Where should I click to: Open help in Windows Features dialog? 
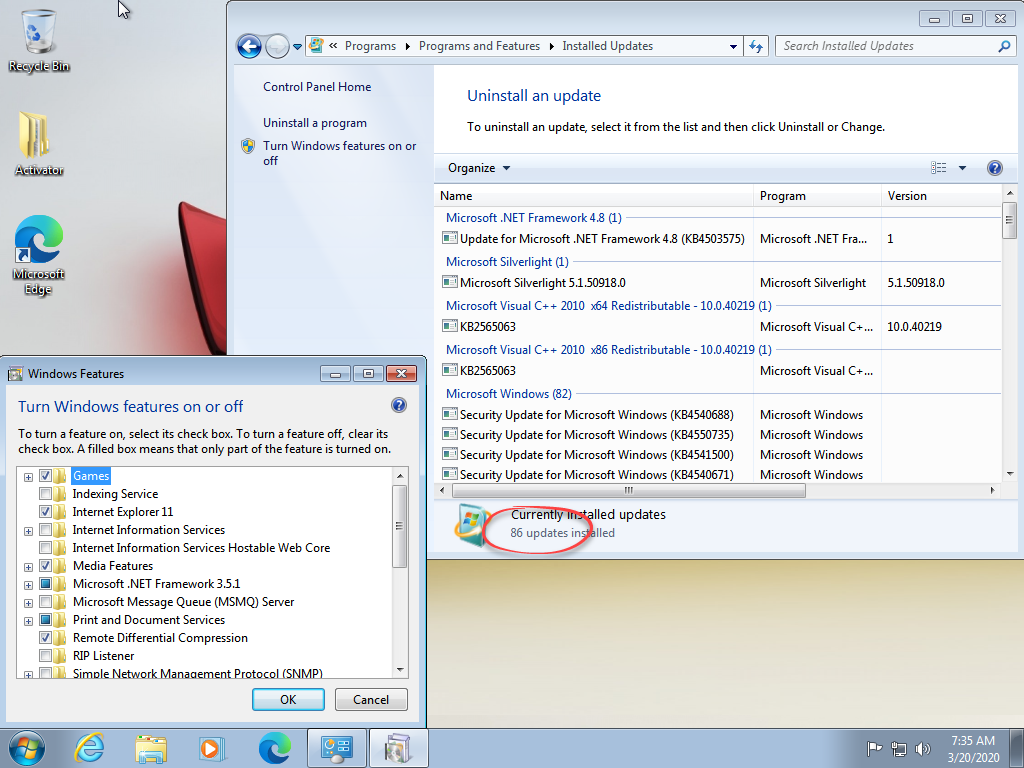click(399, 405)
